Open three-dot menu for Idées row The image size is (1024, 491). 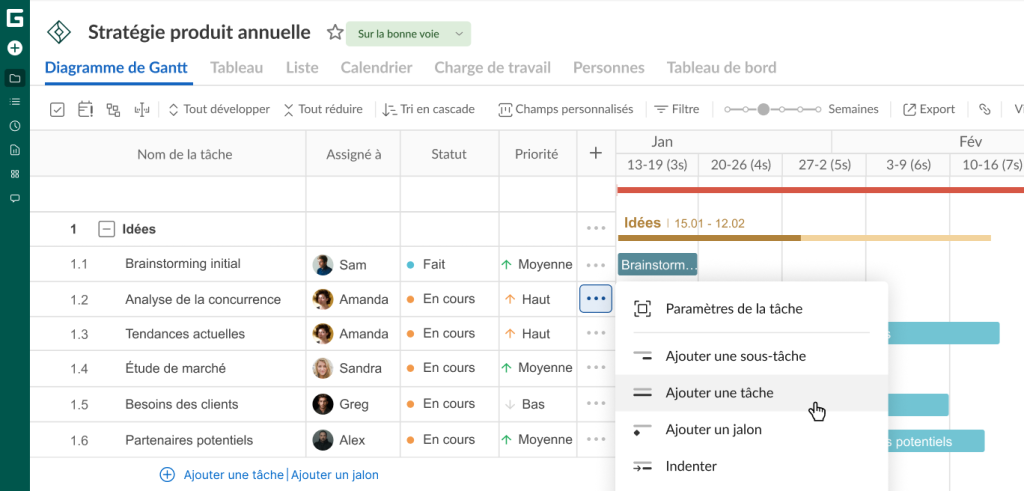point(596,229)
